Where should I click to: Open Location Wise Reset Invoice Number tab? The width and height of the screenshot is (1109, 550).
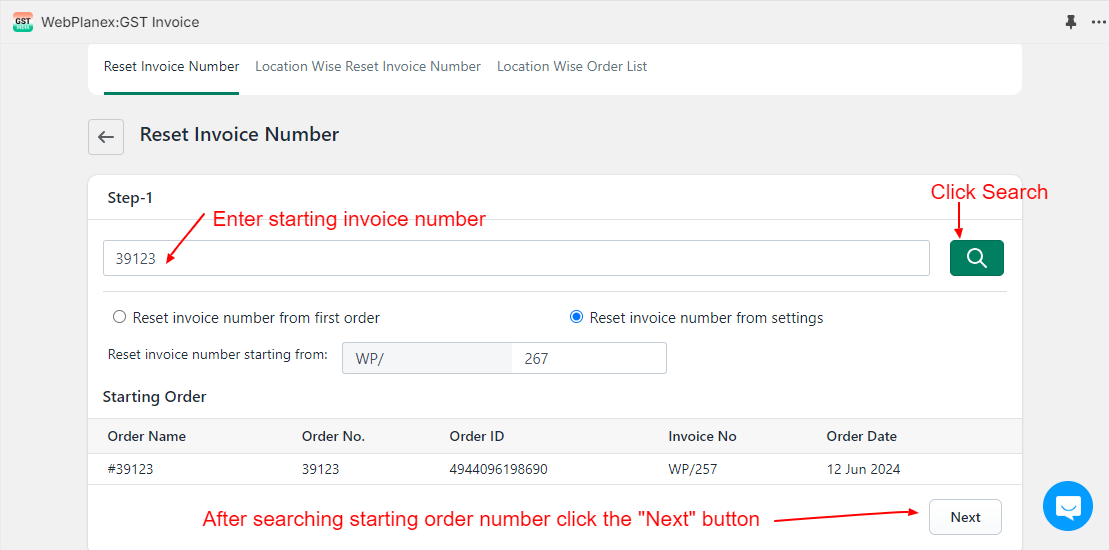[368, 66]
